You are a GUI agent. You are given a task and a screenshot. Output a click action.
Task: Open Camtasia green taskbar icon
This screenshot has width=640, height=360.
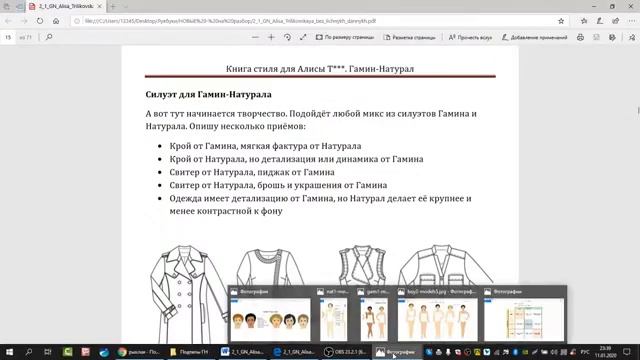(x=67, y=352)
